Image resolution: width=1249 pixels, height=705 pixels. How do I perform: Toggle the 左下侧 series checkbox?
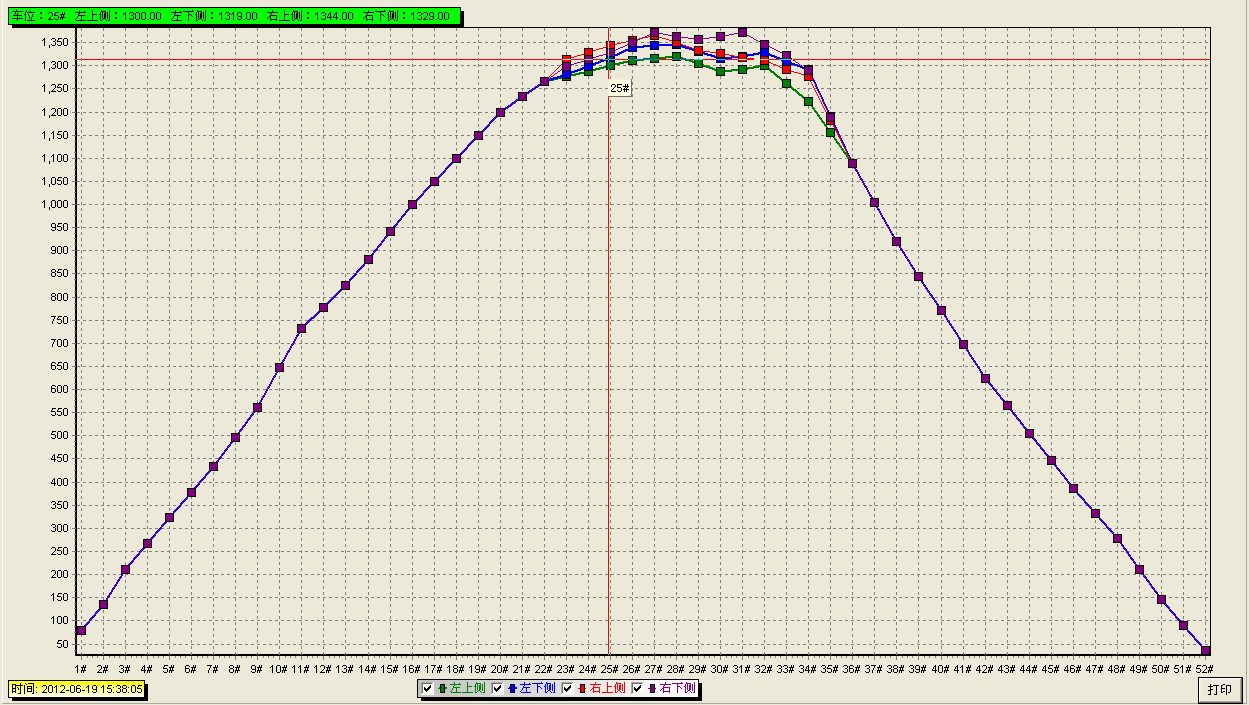point(498,688)
